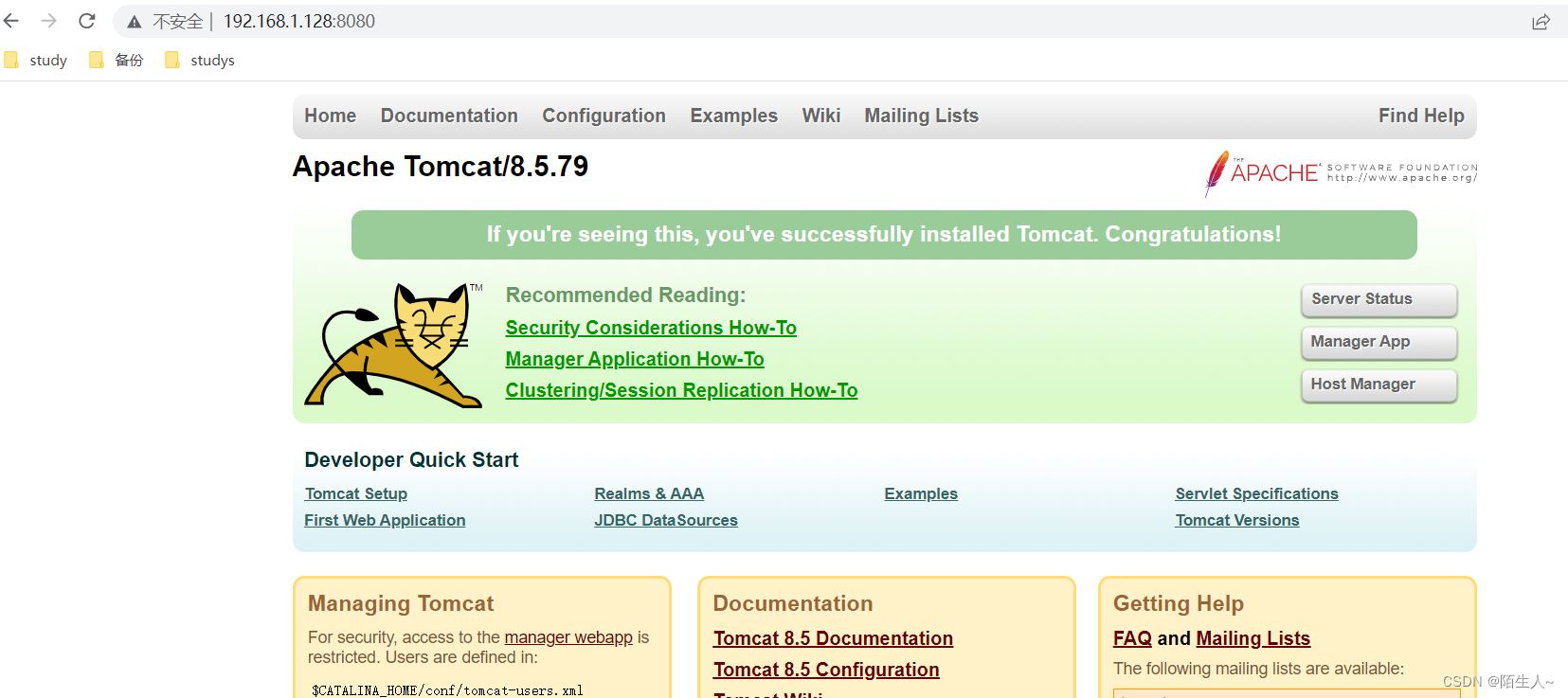Click the $CATALINA_HOME/conf/tomcat-users.xml text

click(x=447, y=690)
